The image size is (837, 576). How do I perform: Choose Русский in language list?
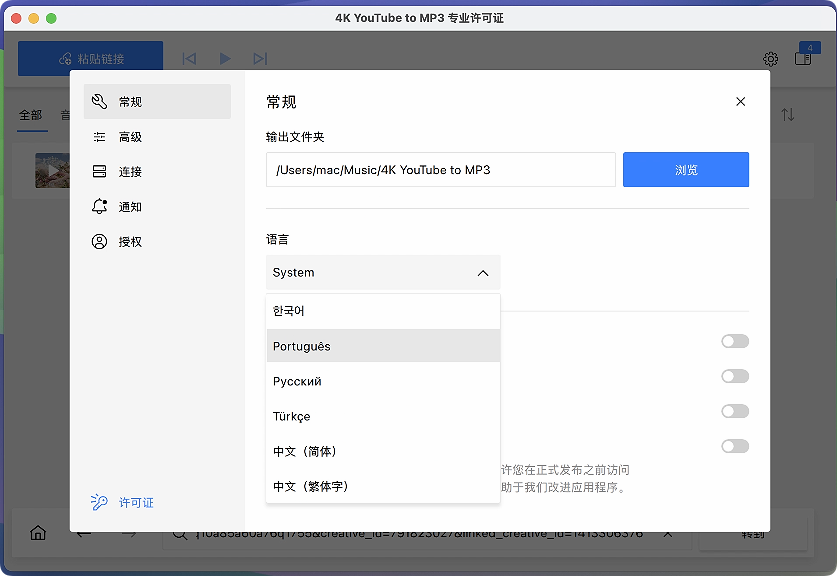pos(383,381)
